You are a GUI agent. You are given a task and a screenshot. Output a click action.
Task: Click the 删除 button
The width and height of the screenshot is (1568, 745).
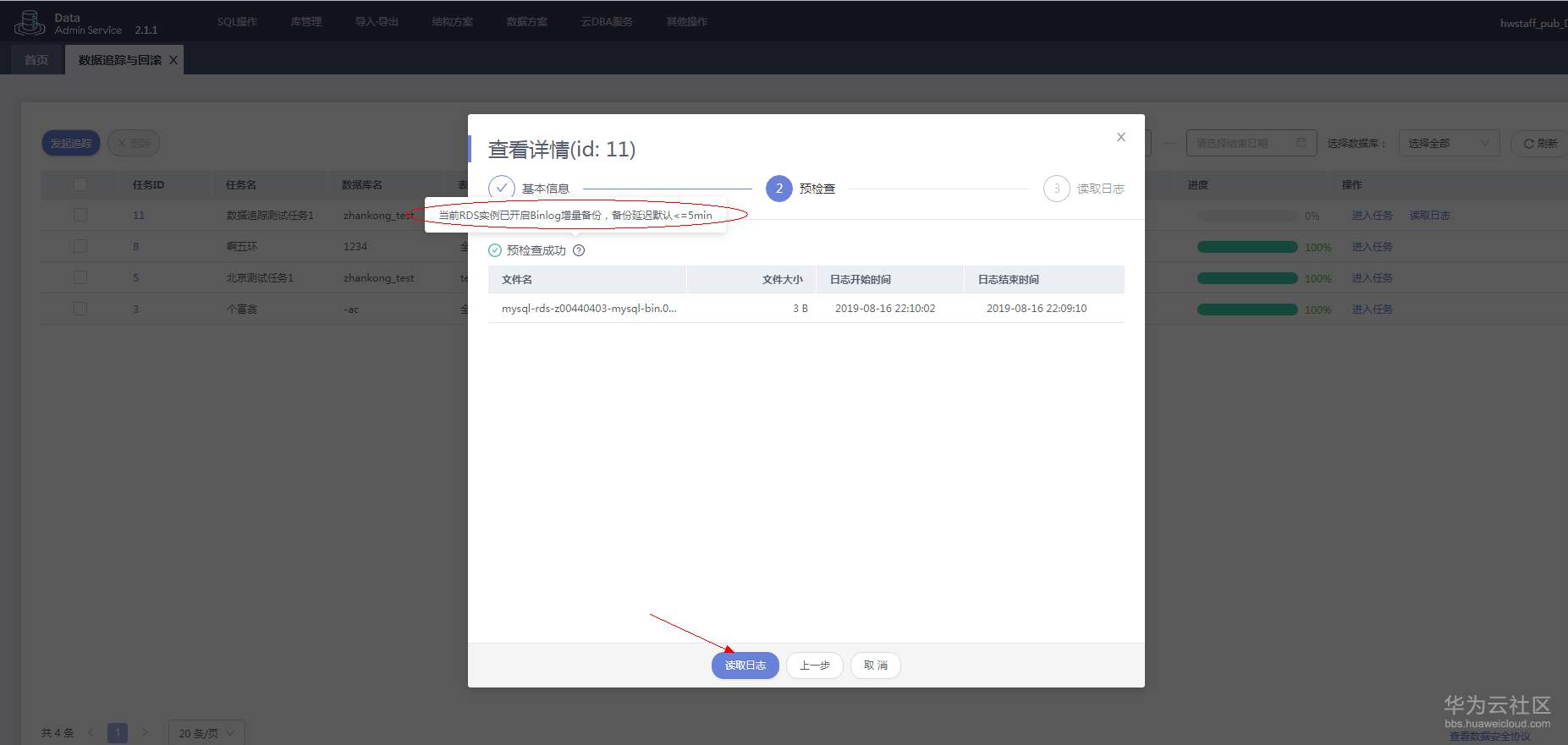click(x=134, y=143)
